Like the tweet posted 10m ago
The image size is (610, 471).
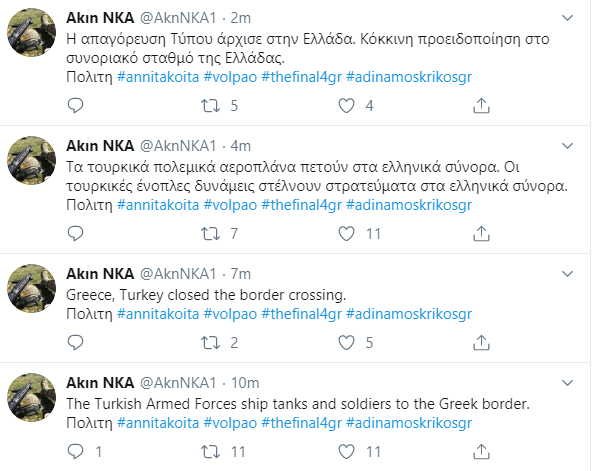[345, 452]
